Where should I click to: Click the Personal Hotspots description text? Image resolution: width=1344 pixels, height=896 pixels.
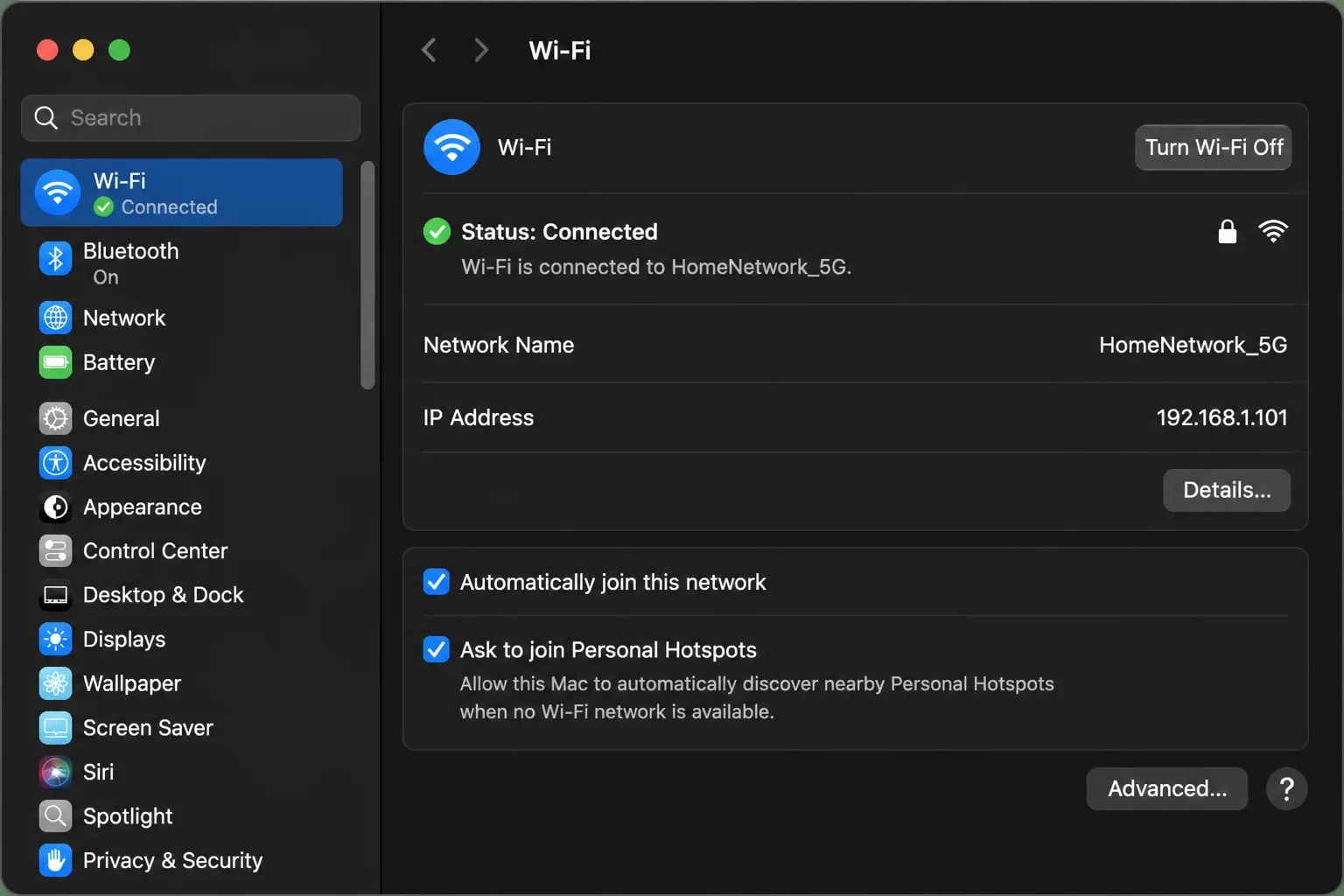click(757, 697)
